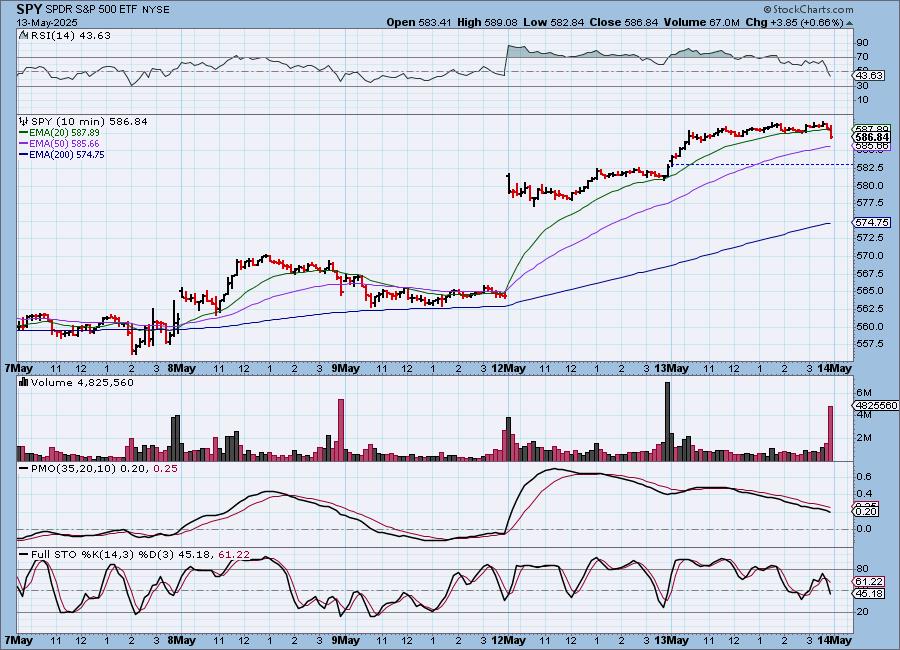Image resolution: width=900 pixels, height=650 pixels.
Task: Click the Chg +3.85 (+0.66%) header value
Action: click(x=794, y=22)
